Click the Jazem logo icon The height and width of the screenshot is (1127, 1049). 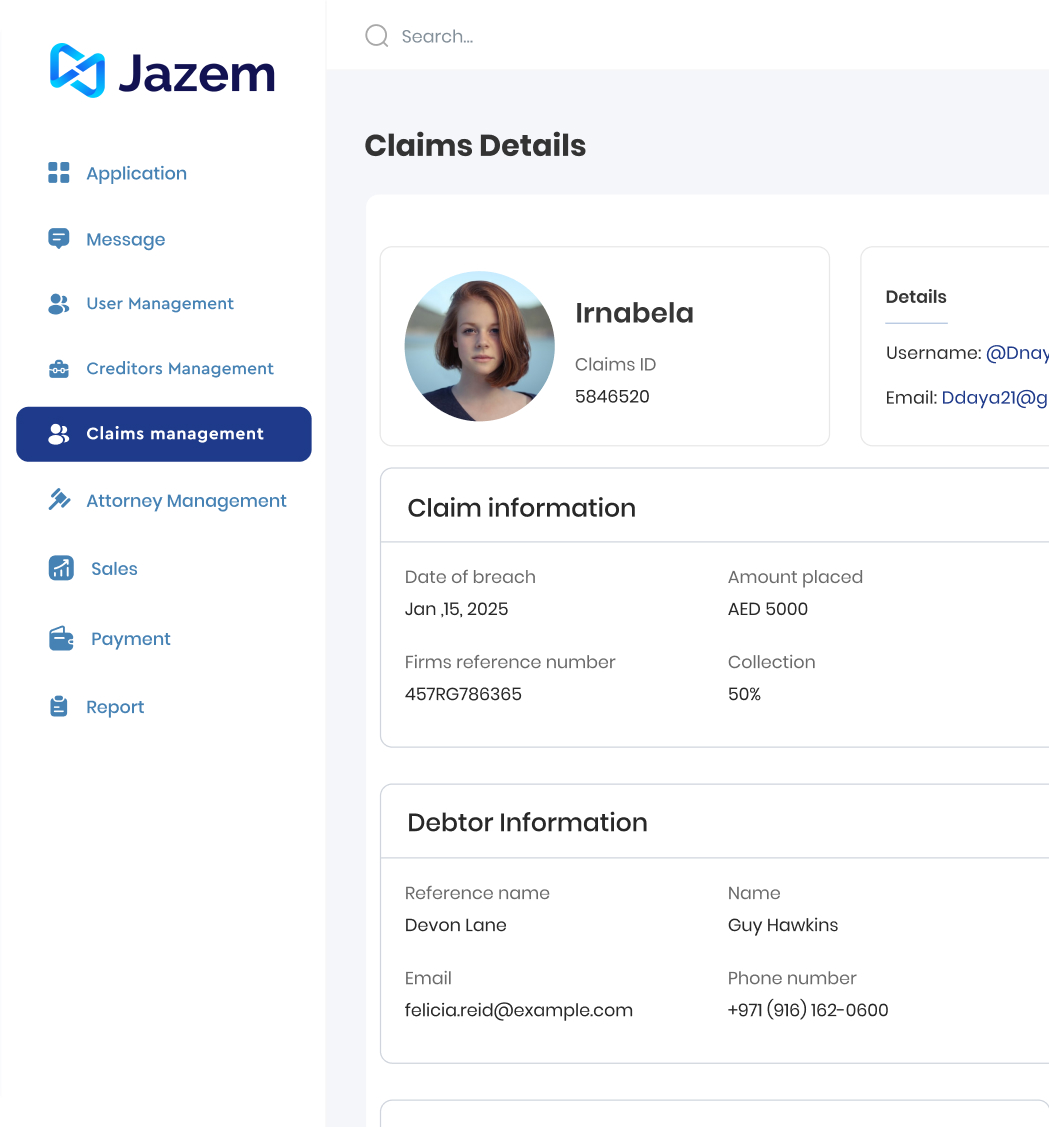[78, 70]
